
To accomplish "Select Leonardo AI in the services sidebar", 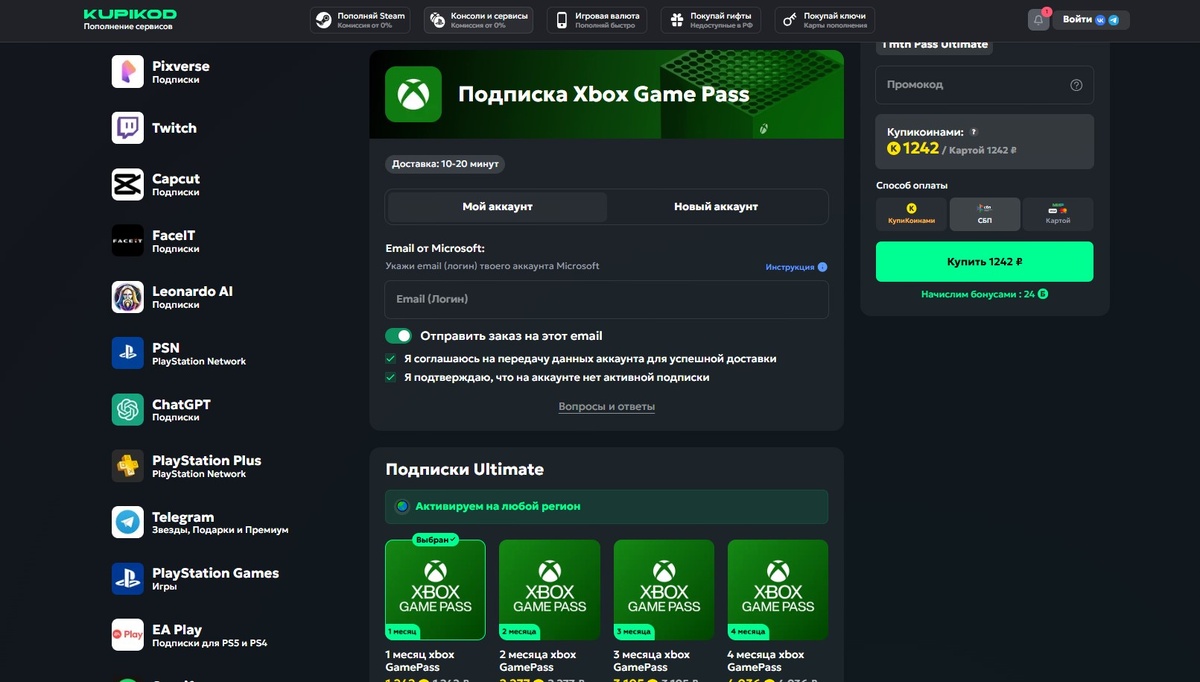I will [127, 296].
